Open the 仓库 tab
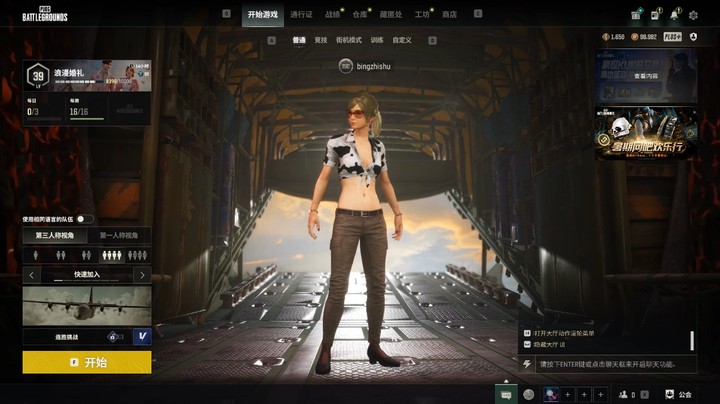Viewport: 720px width, 404px height. point(360,15)
